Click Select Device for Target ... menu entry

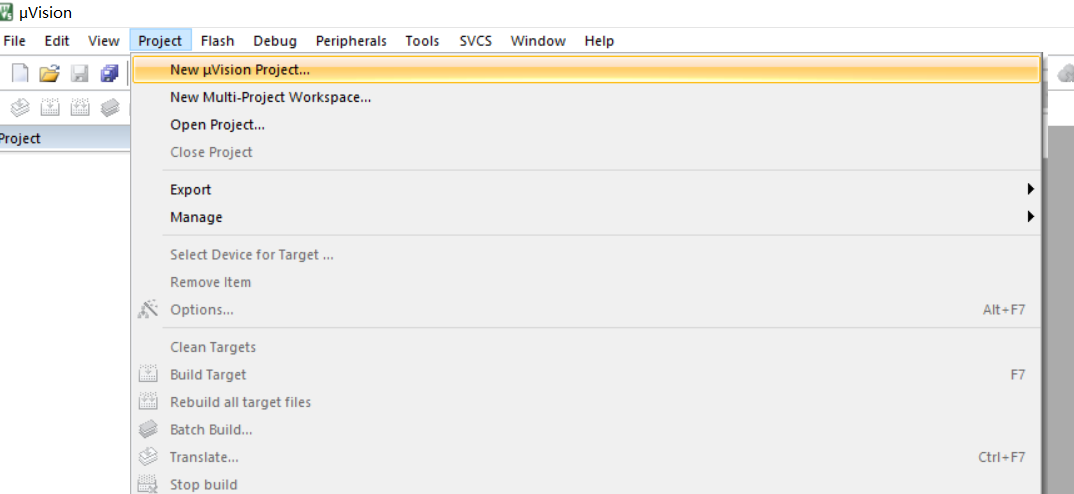point(586,255)
